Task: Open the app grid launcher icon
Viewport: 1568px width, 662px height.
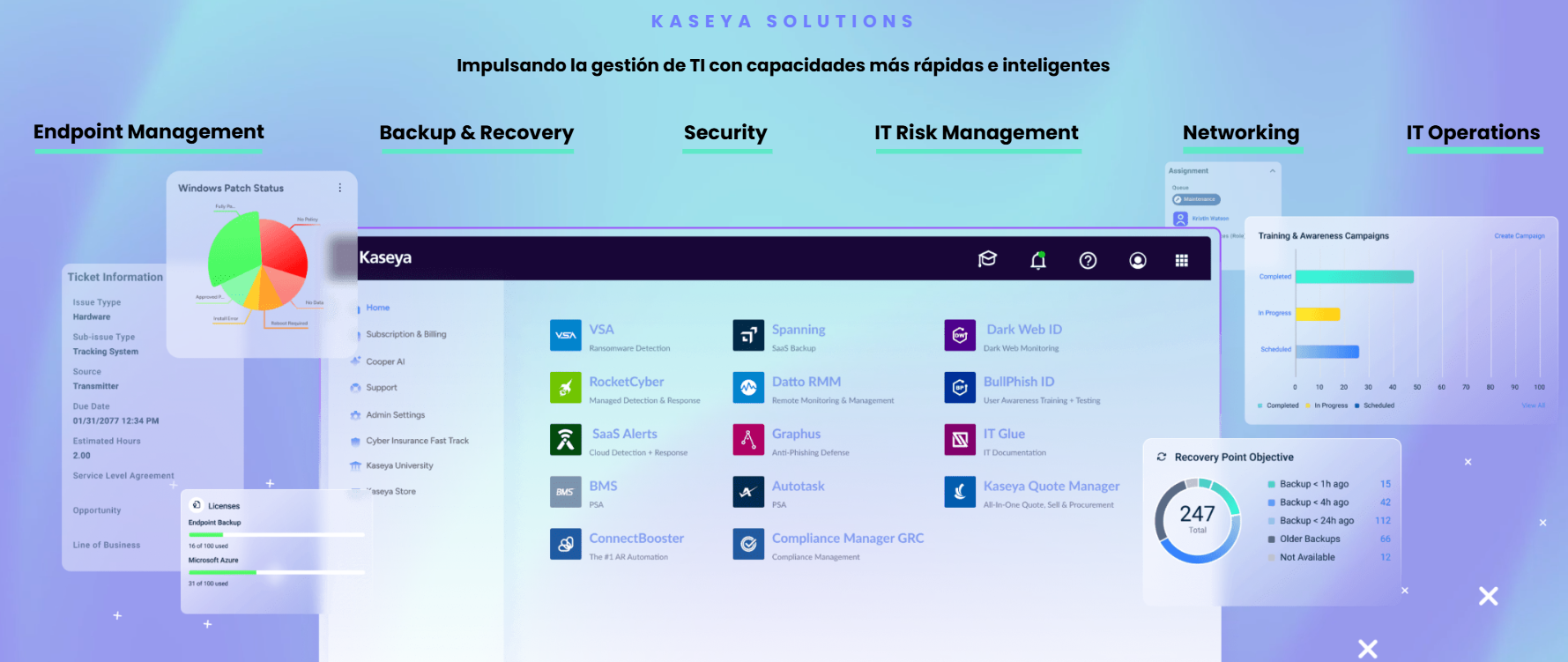Action: tap(1181, 260)
